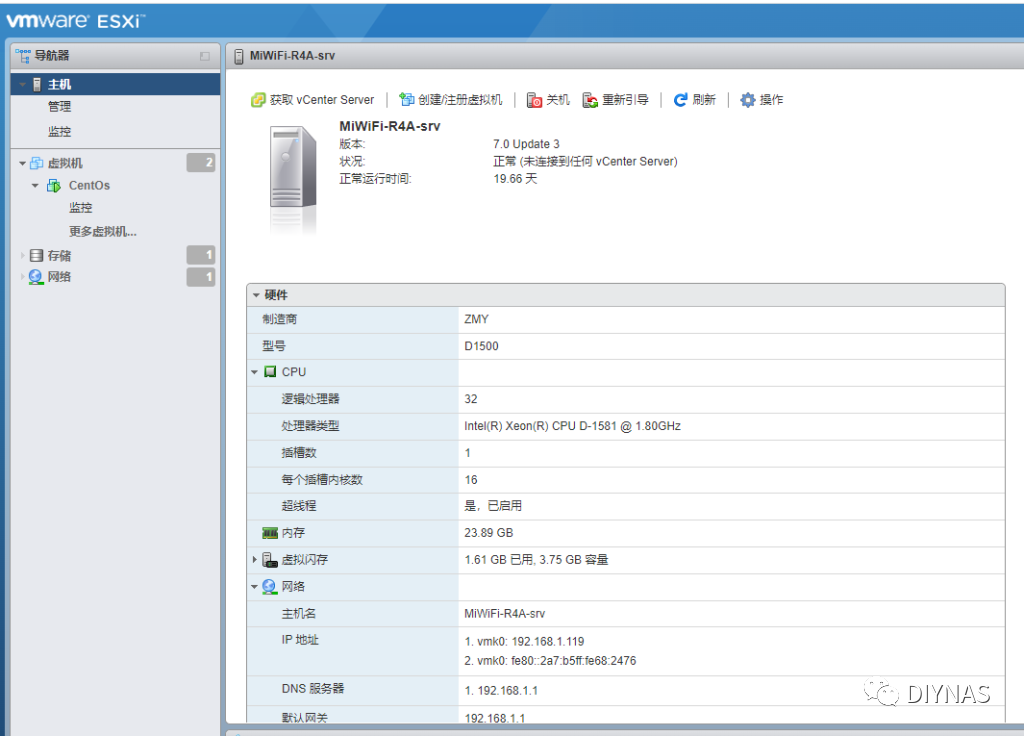The height and width of the screenshot is (736, 1024).
Task: Click the 存储 storage icon
Action: pos(37,255)
